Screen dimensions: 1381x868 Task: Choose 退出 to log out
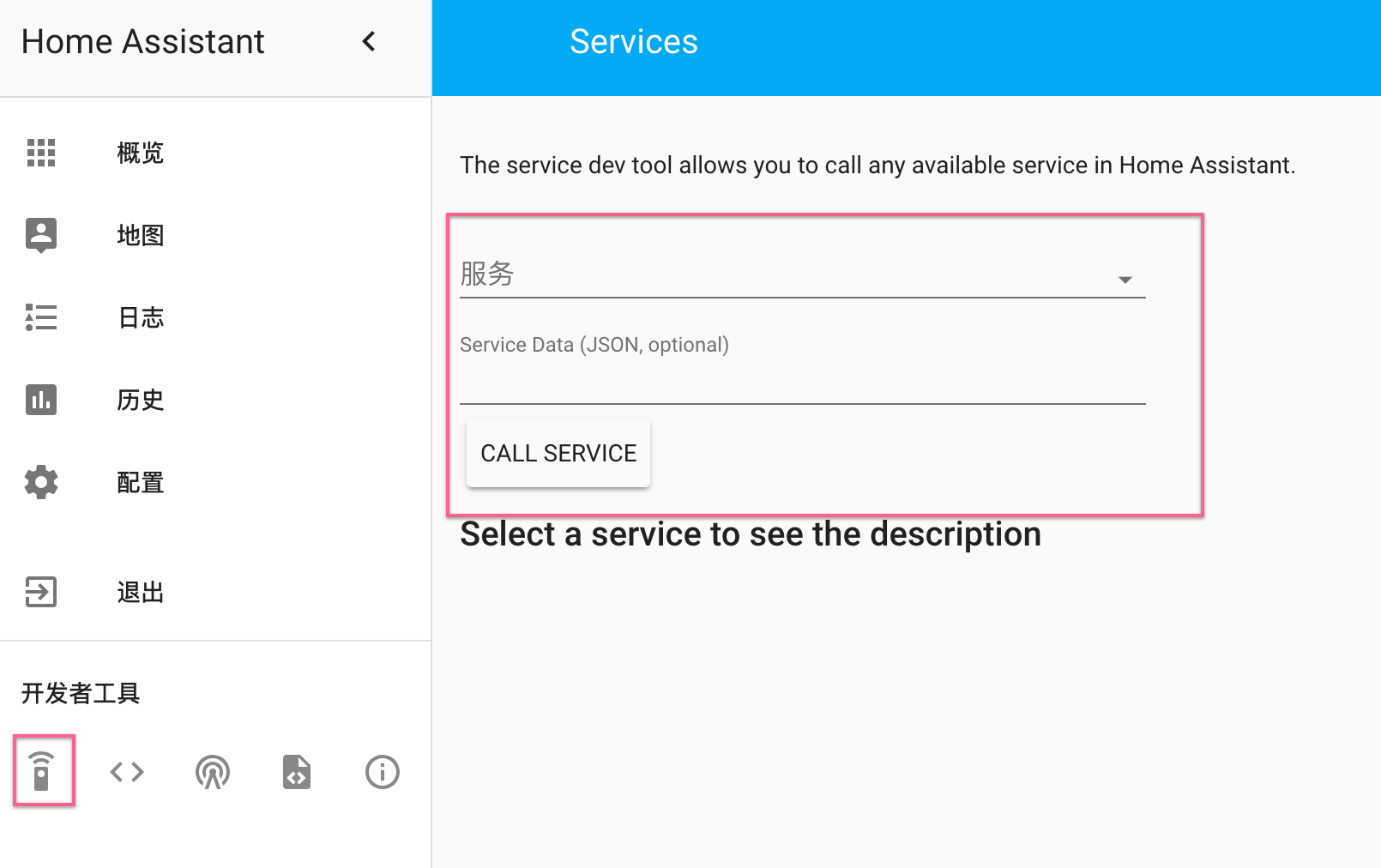click(x=141, y=592)
